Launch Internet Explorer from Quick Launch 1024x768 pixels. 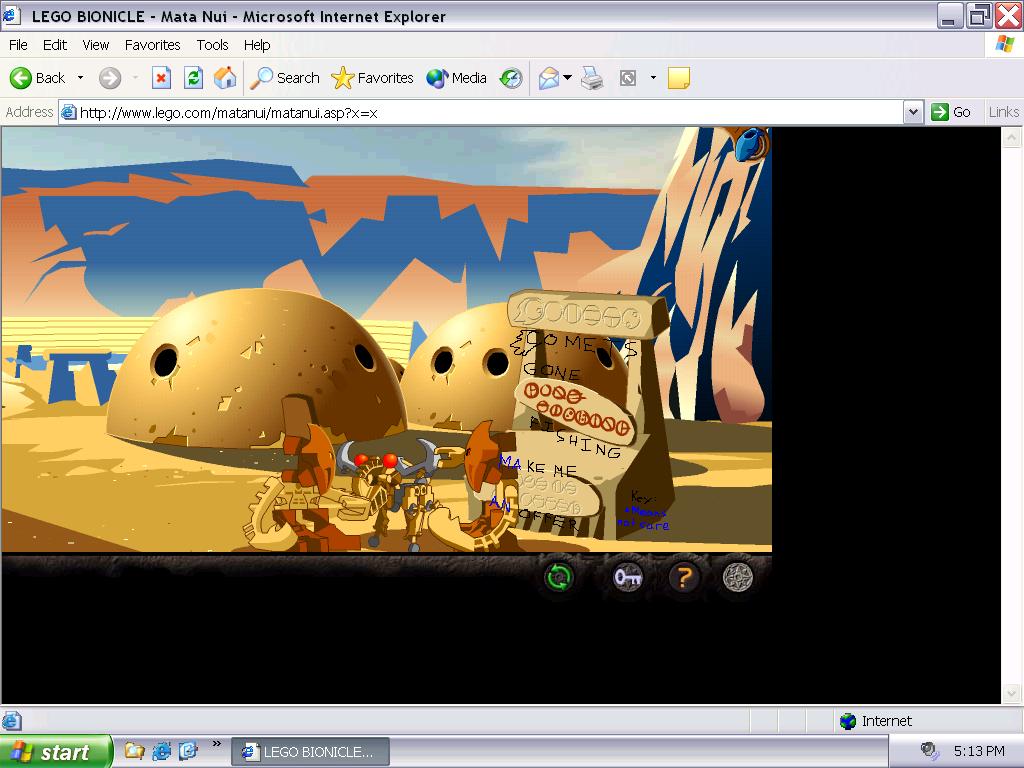[161, 752]
